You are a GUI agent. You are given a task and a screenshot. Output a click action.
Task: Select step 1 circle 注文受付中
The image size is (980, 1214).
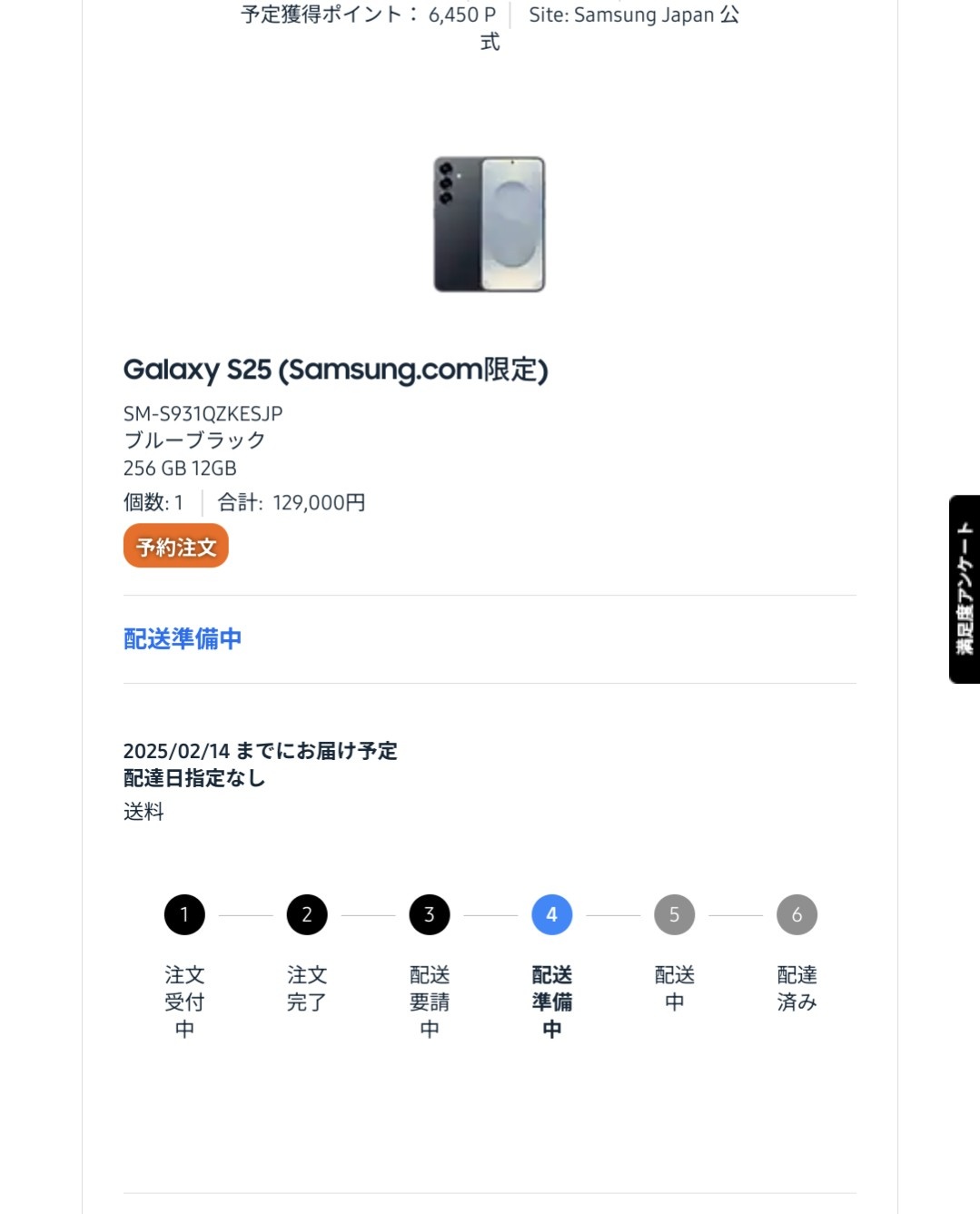(x=184, y=914)
